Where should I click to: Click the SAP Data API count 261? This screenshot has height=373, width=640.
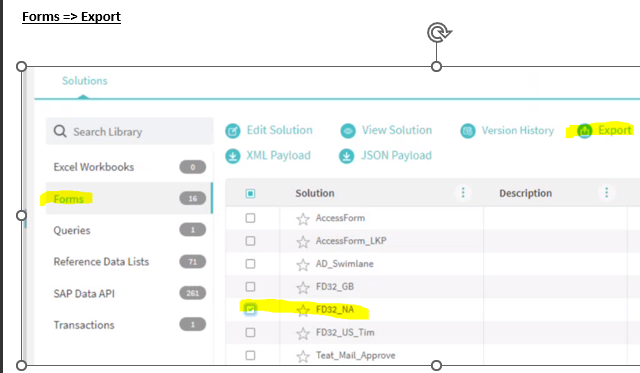(193, 293)
